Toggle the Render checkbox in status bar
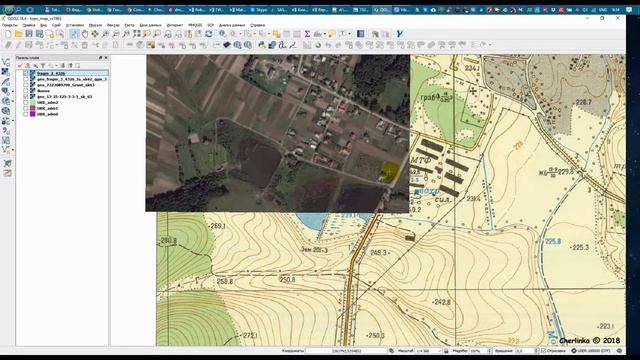Screen dimensions: 640x360 [x=544, y=351]
